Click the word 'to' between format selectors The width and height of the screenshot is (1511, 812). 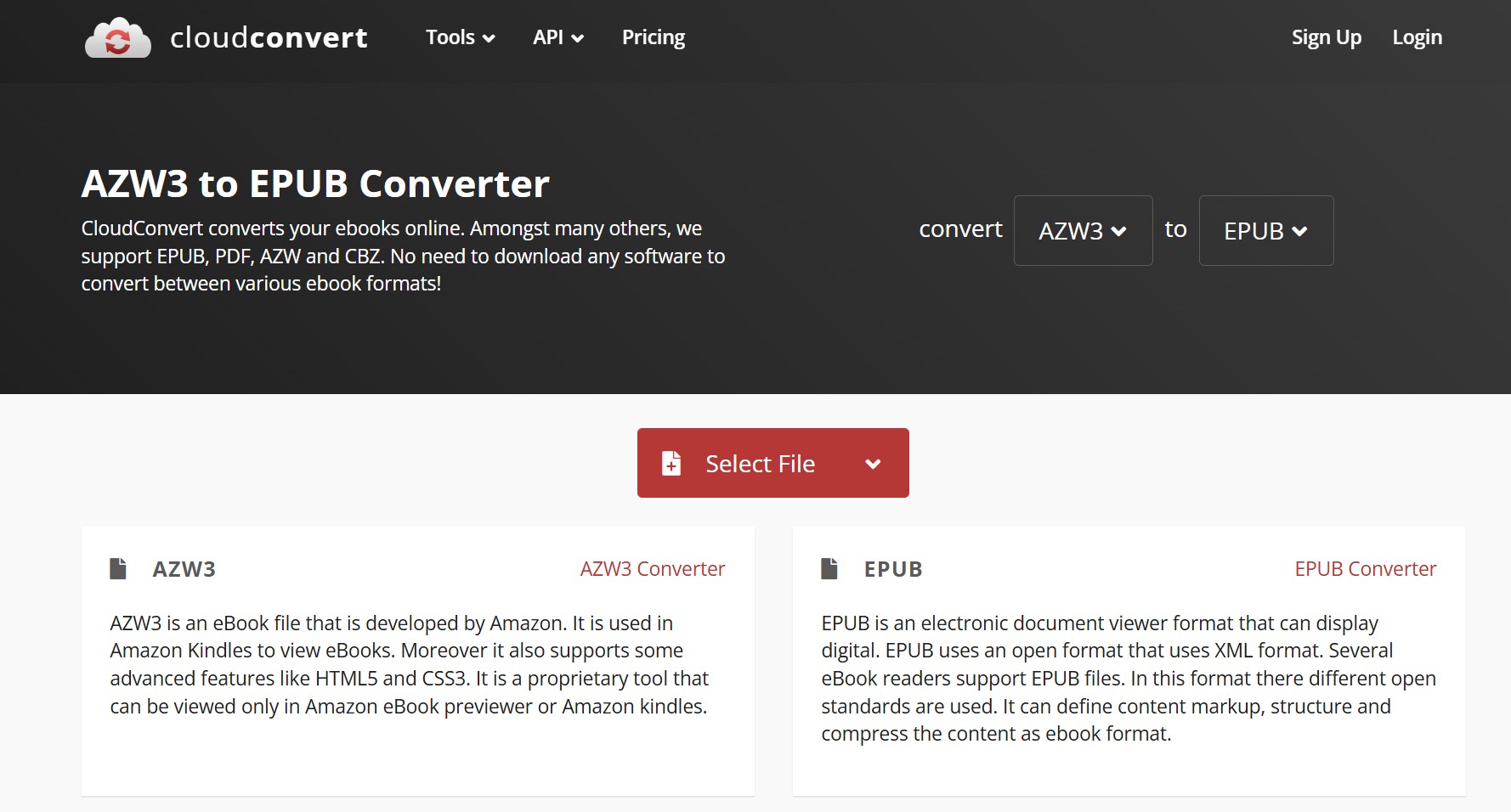click(1176, 228)
